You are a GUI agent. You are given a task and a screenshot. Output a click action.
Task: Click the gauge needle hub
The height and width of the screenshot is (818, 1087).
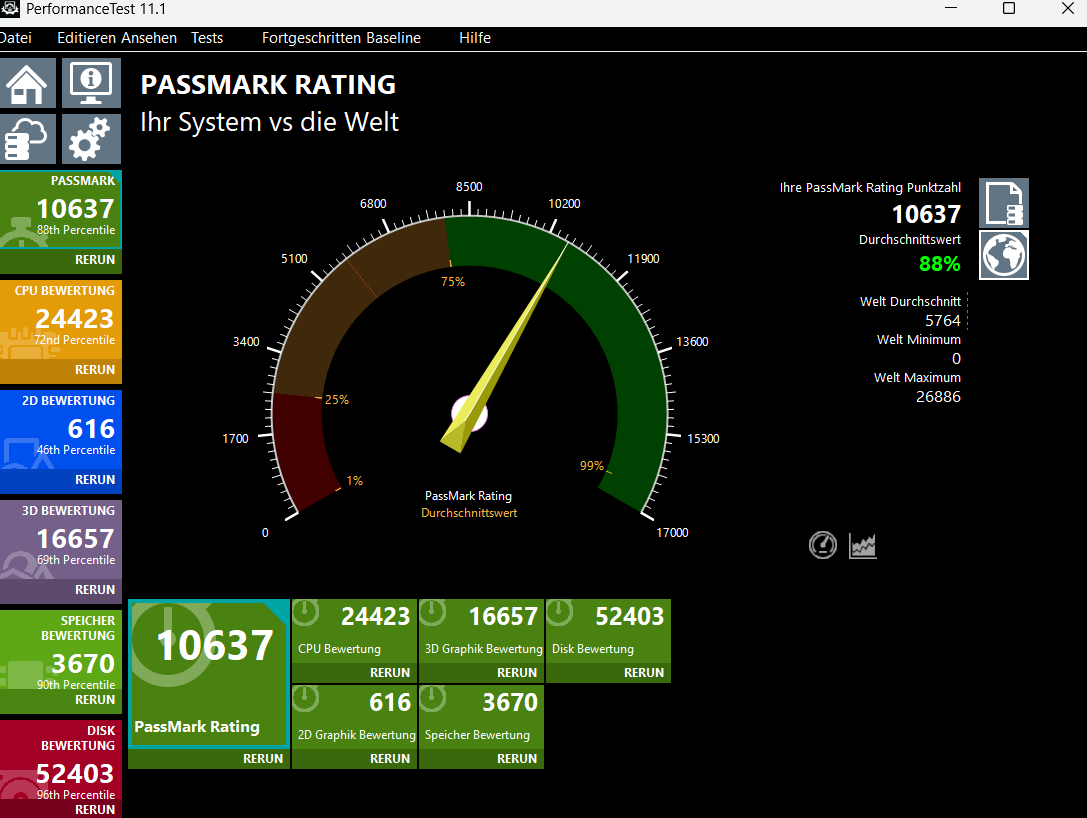469,415
